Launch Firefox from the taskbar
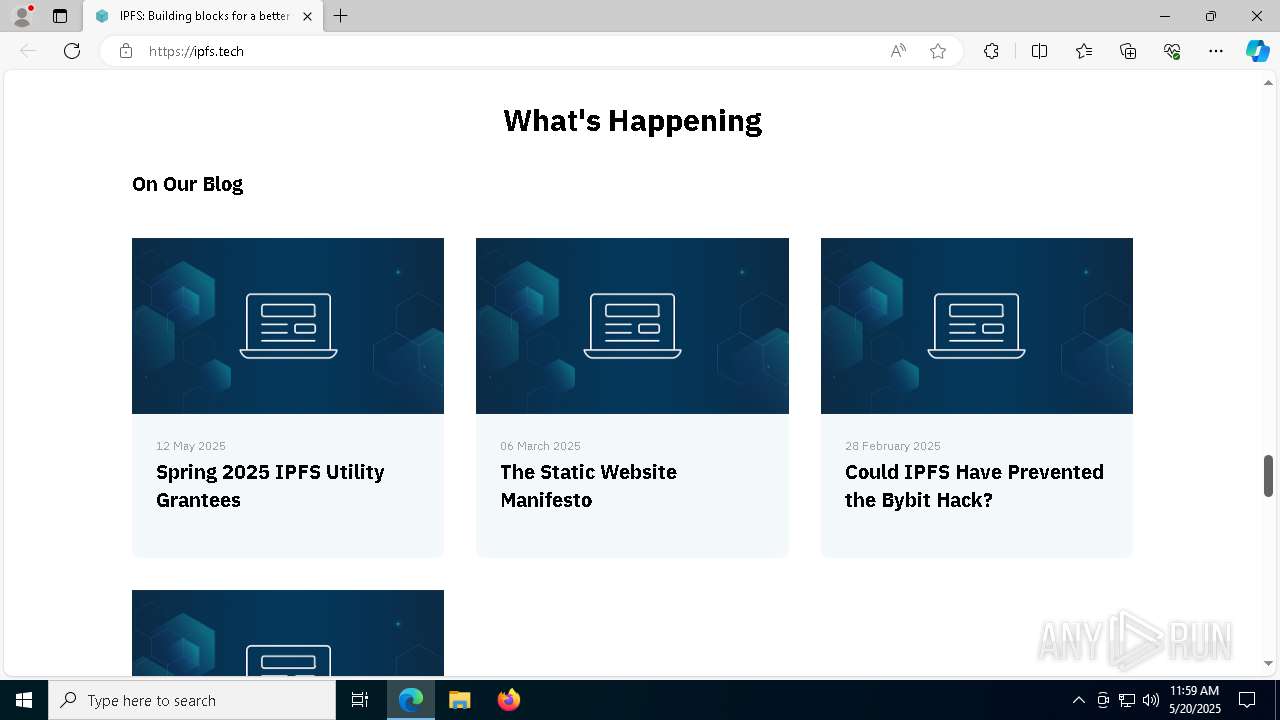Screen dimensions: 1280x720 [x=509, y=700]
